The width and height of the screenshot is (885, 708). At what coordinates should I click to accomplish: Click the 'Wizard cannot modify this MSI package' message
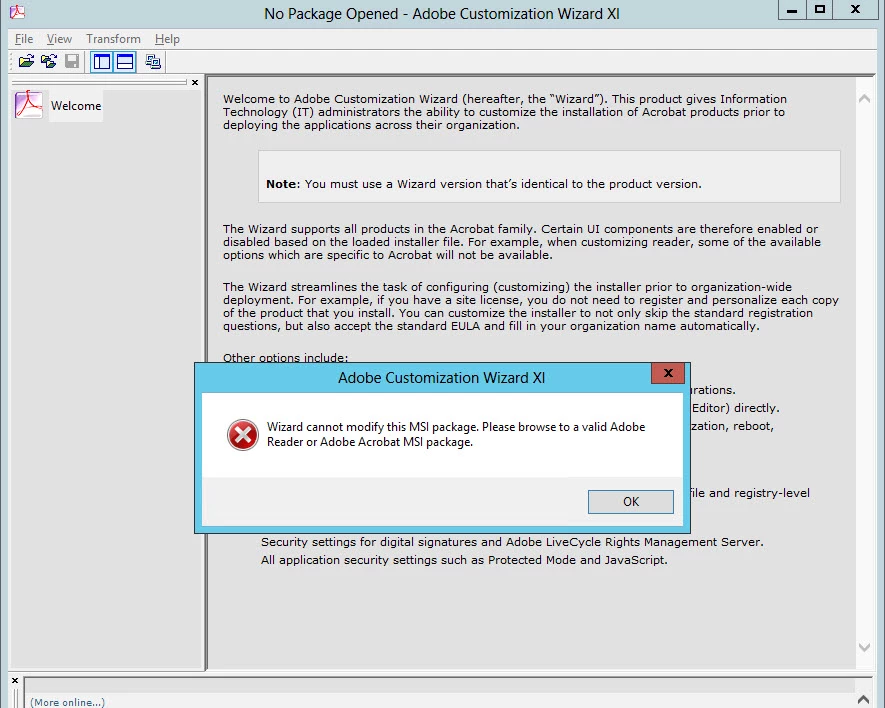[x=456, y=434]
